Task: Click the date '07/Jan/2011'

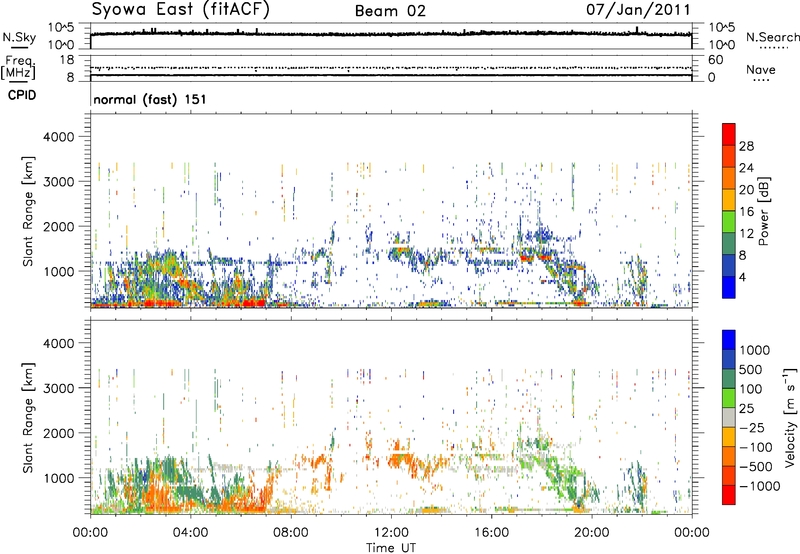Action: [638, 9]
